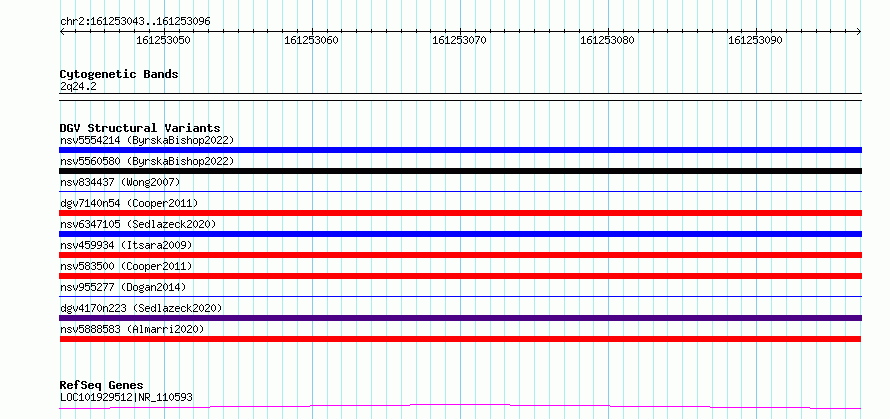Select the thin blue line under nsv955277
The width and height of the screenshot is (890, 419).
click(x=460, y=296)
